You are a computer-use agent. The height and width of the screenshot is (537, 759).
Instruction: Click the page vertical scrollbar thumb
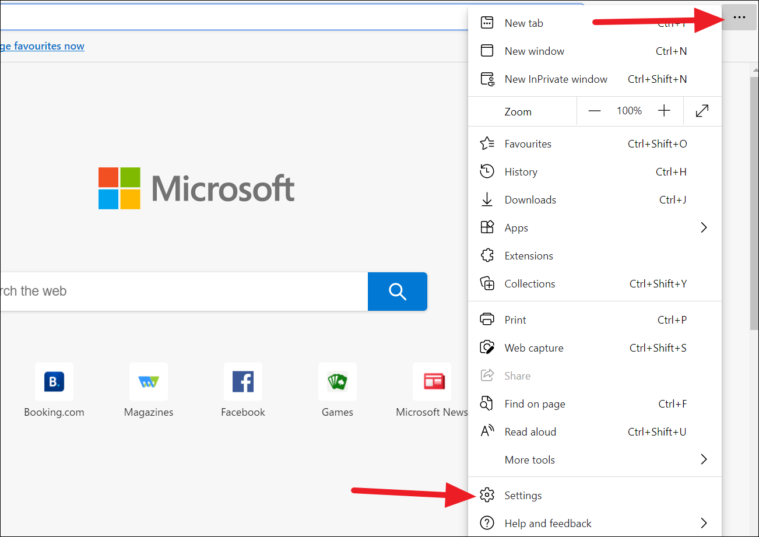pos(754,202)
